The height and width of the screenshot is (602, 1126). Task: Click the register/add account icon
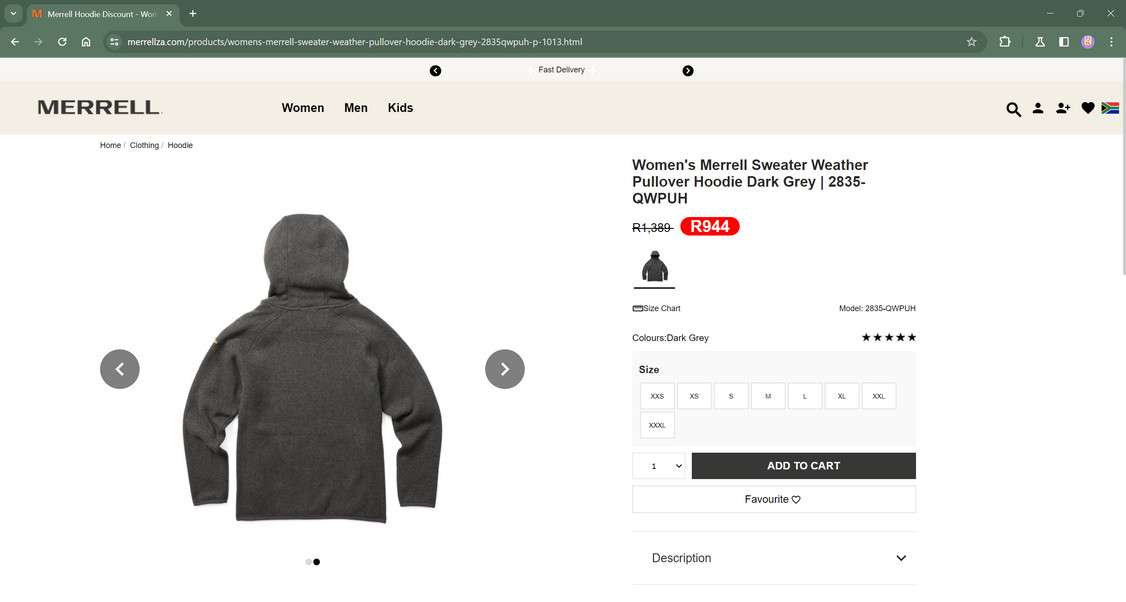(1063, 108)
